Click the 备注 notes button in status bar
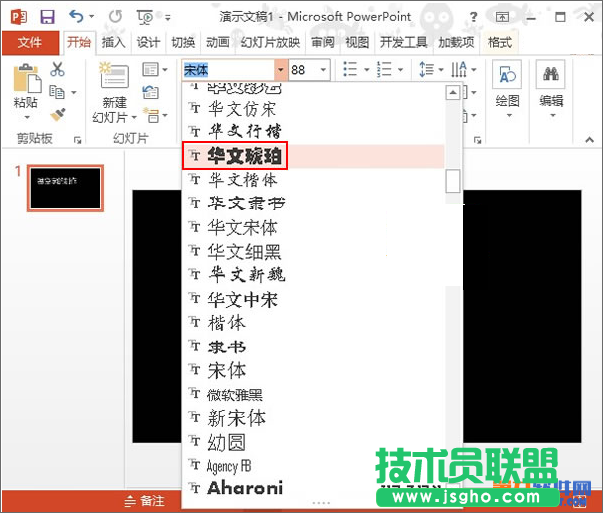 click(145, 501)
